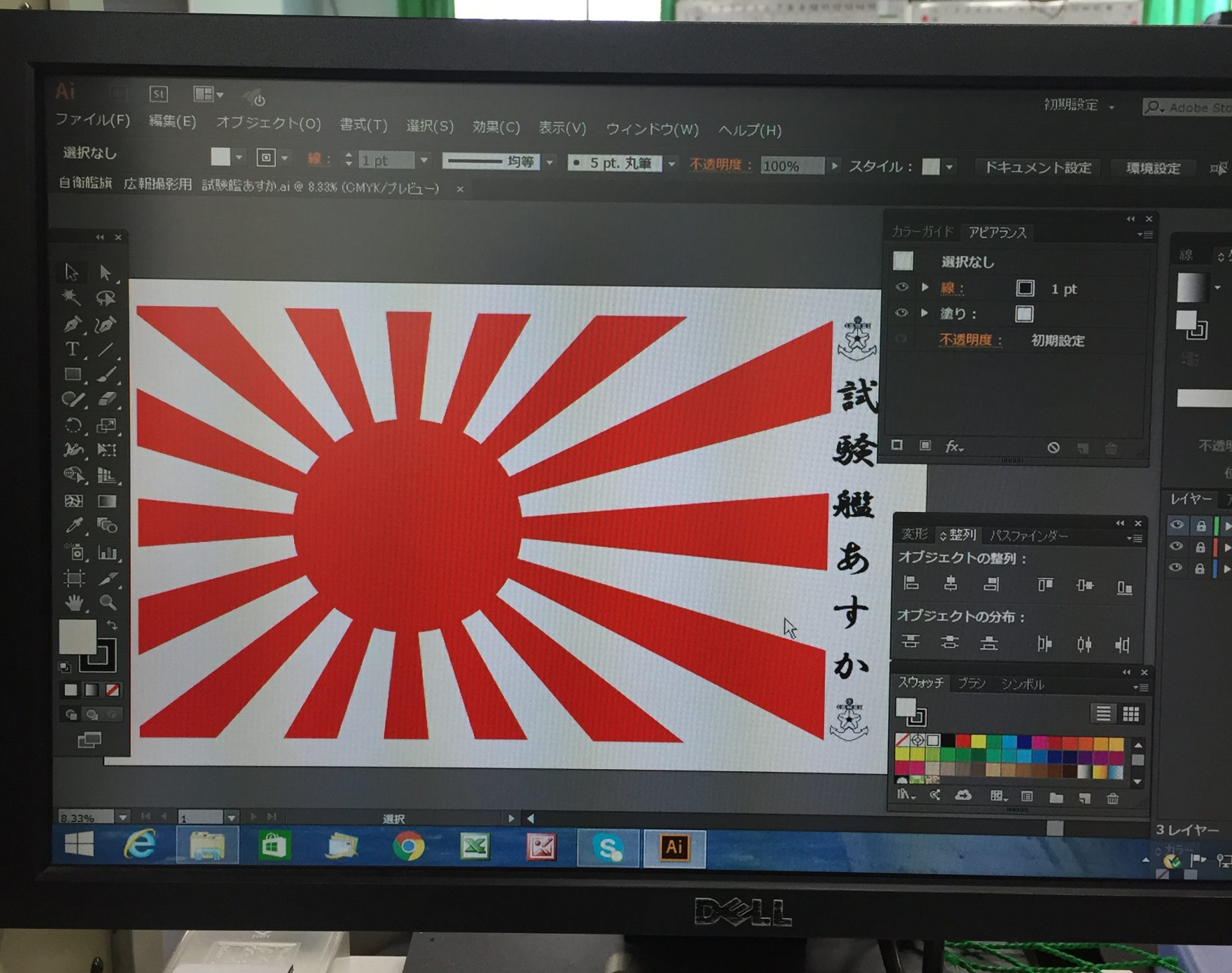Click the 不透明度 link in Appearance panel
Viewport: 1232px width, 973px height.
(x=970, y=340)
